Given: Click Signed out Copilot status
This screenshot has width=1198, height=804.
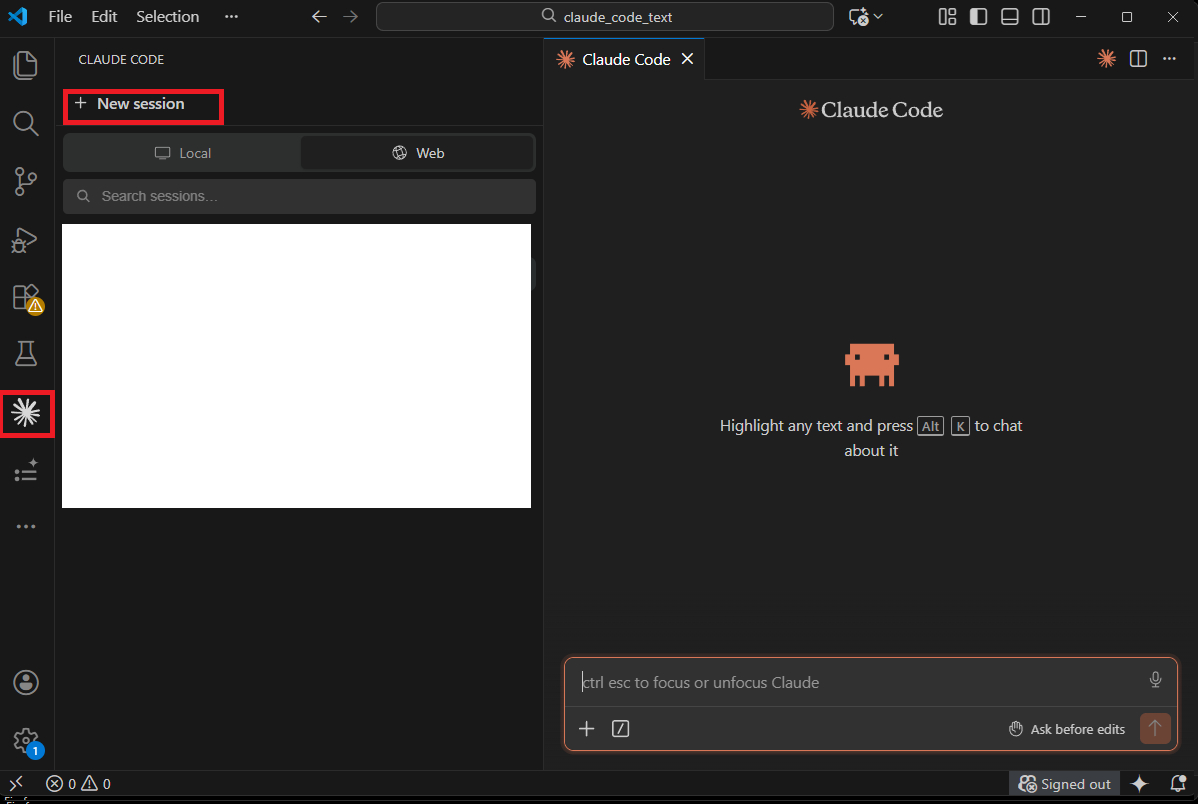Looking at the screenshot, I should pyautogui.click(x=1064, y=783).
